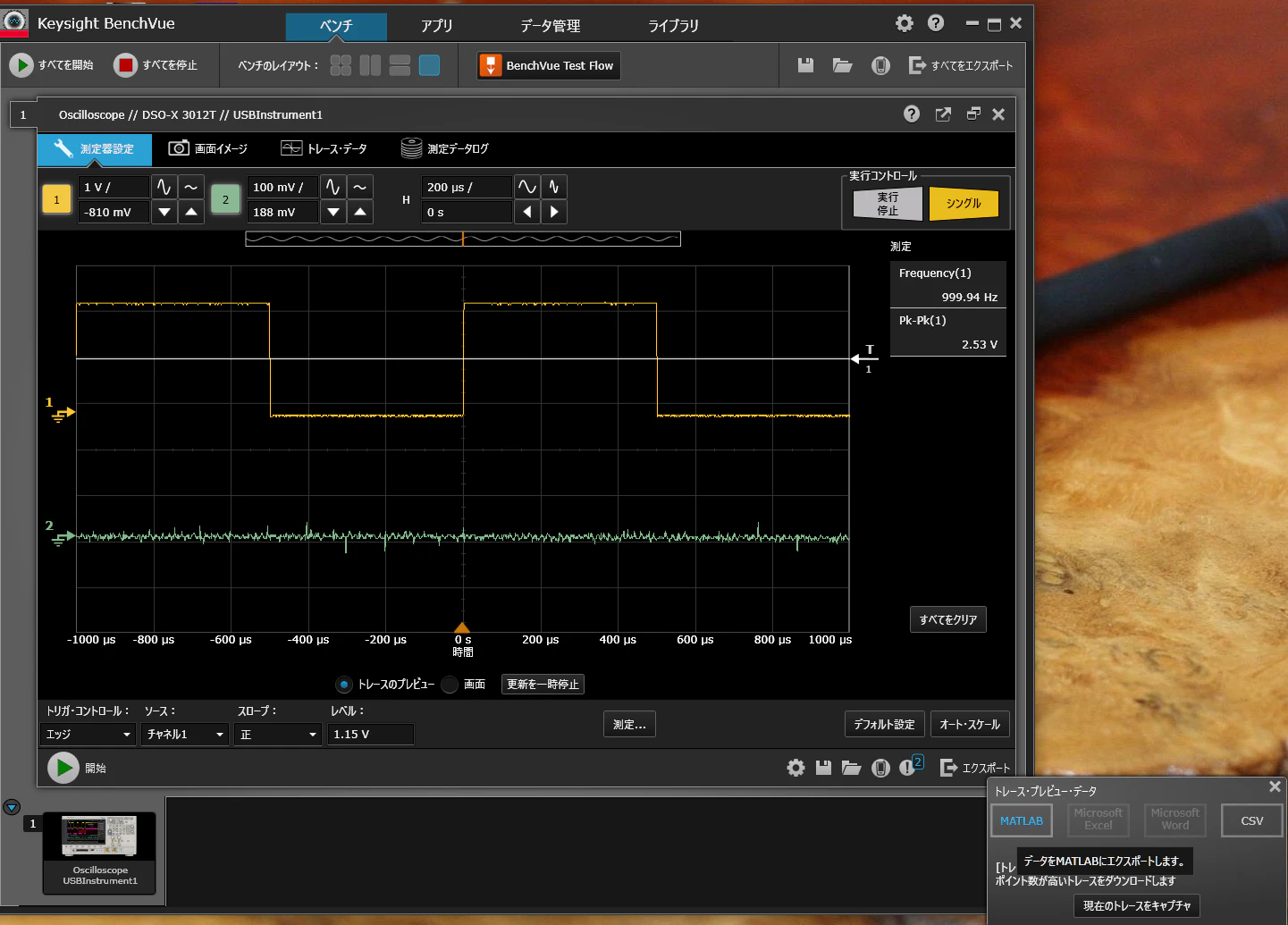Click the open folder icon in the top toolbar

[x=842, y=65]
